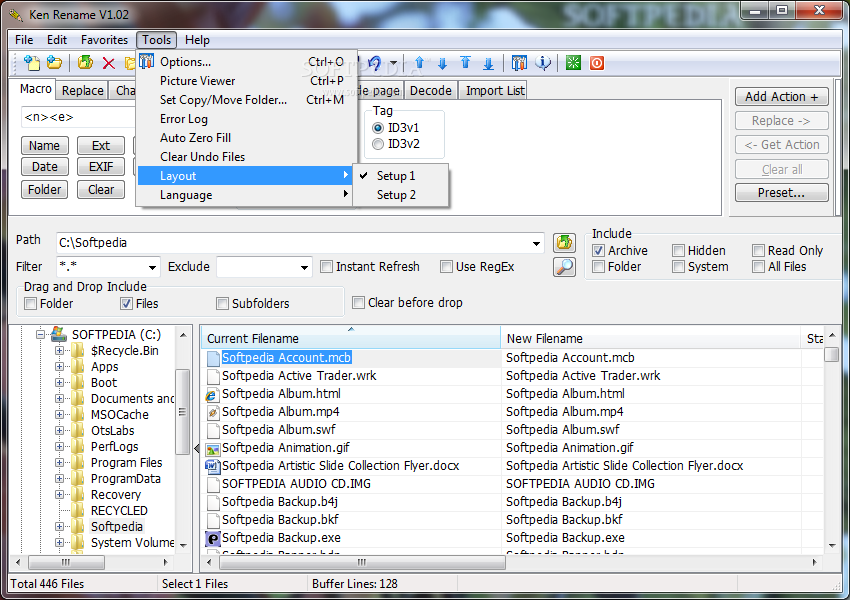This screenshot has width=850, height=600.
Task: Click the green refresh button beside Path
Action: 564,243
